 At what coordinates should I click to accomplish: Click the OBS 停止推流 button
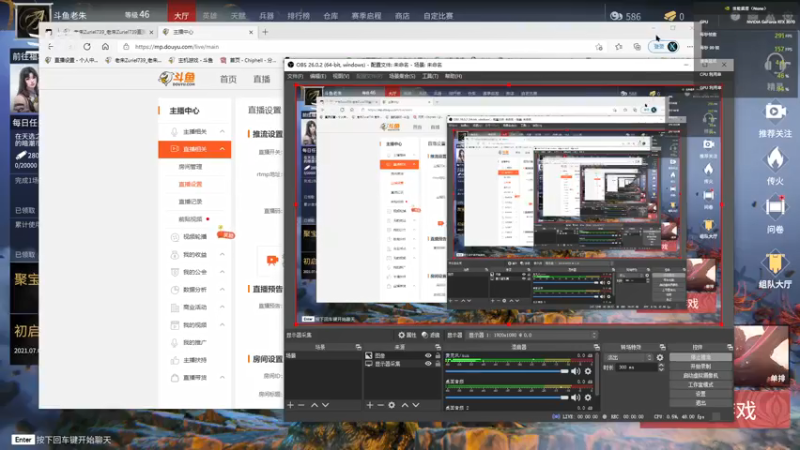[x=701, y=357]
